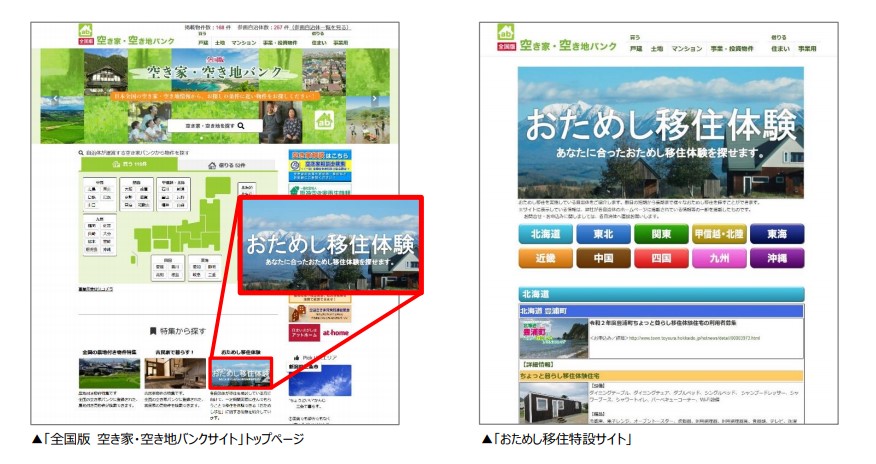This screenshot has width=876, height=464.
Task: Click the 特集から探す heading
Action: pyautogui.click(x=178, y=331)
